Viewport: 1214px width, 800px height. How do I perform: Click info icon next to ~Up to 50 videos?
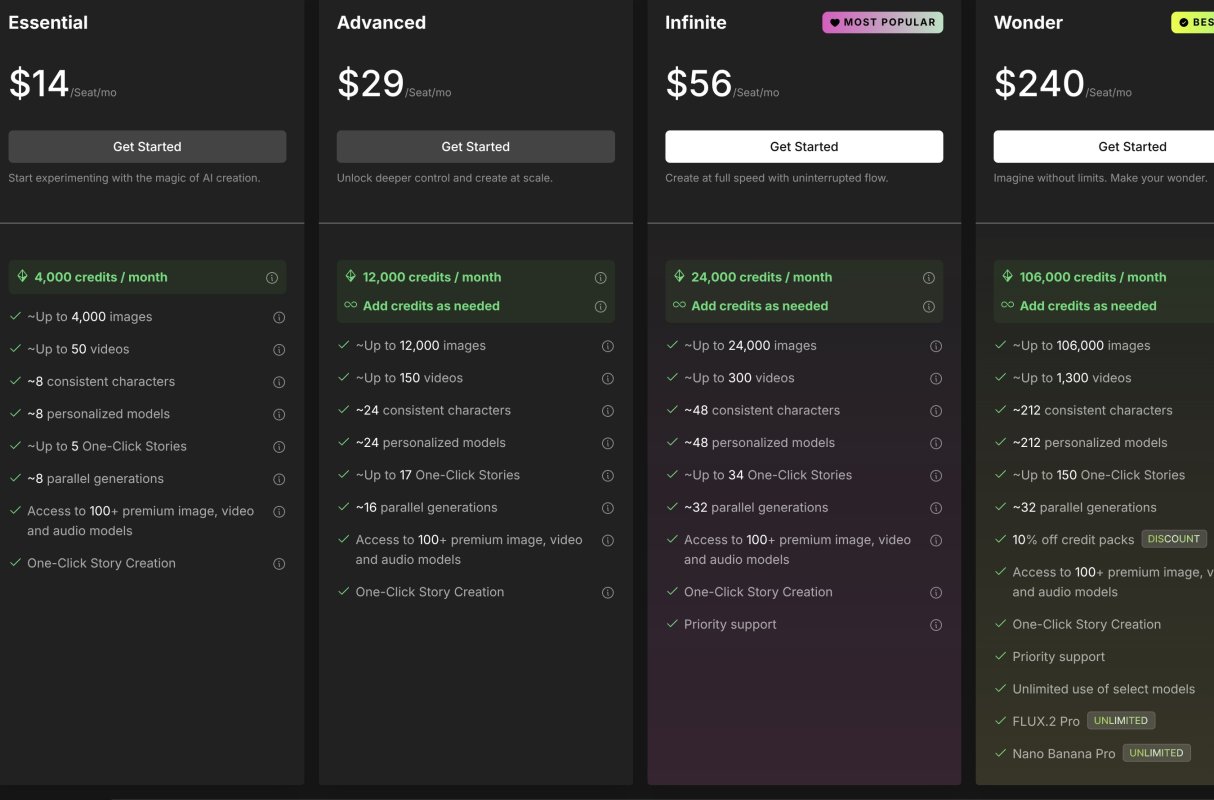pos(279,350)
